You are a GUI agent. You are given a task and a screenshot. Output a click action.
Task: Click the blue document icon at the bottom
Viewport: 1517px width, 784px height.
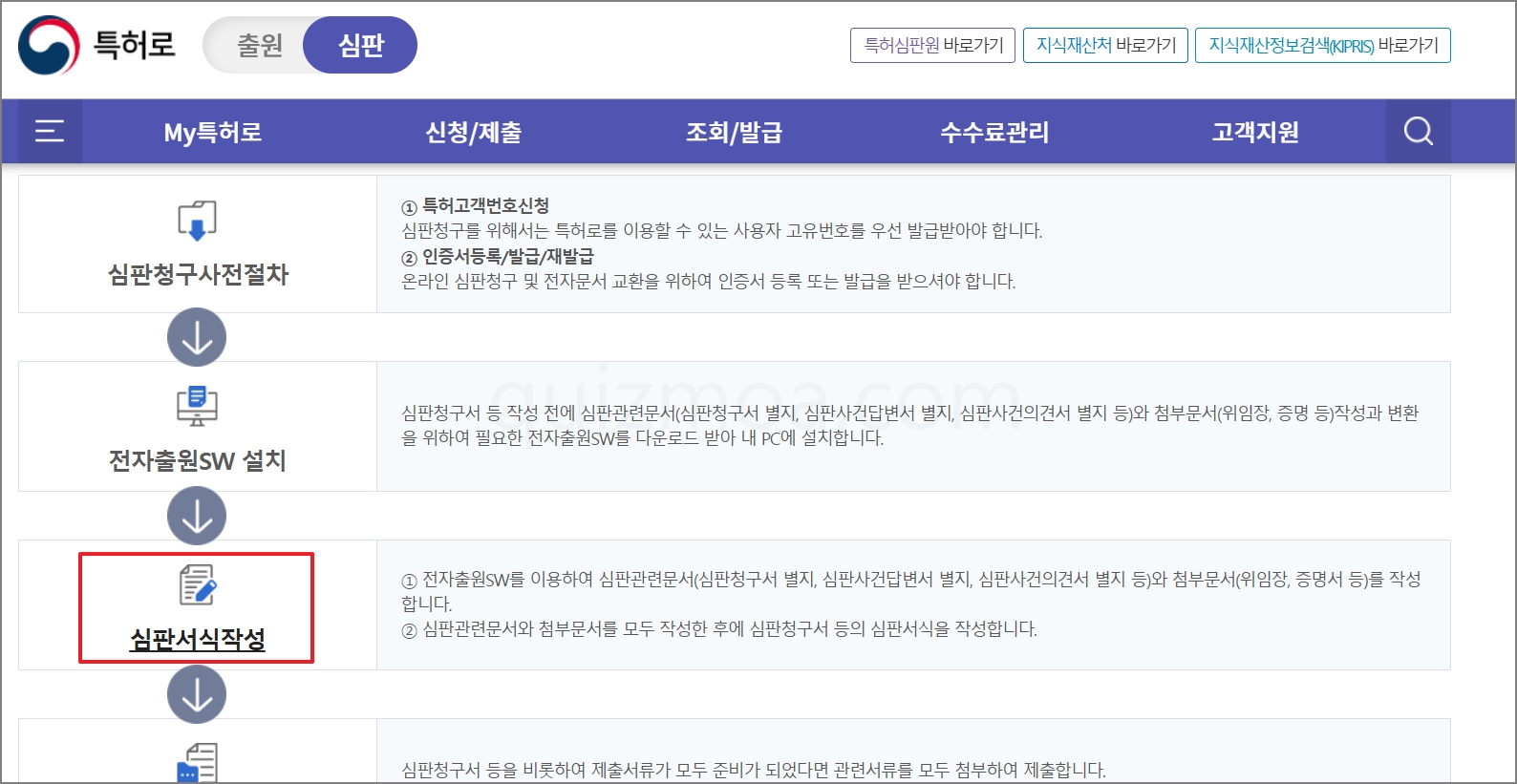coord(198,763)
